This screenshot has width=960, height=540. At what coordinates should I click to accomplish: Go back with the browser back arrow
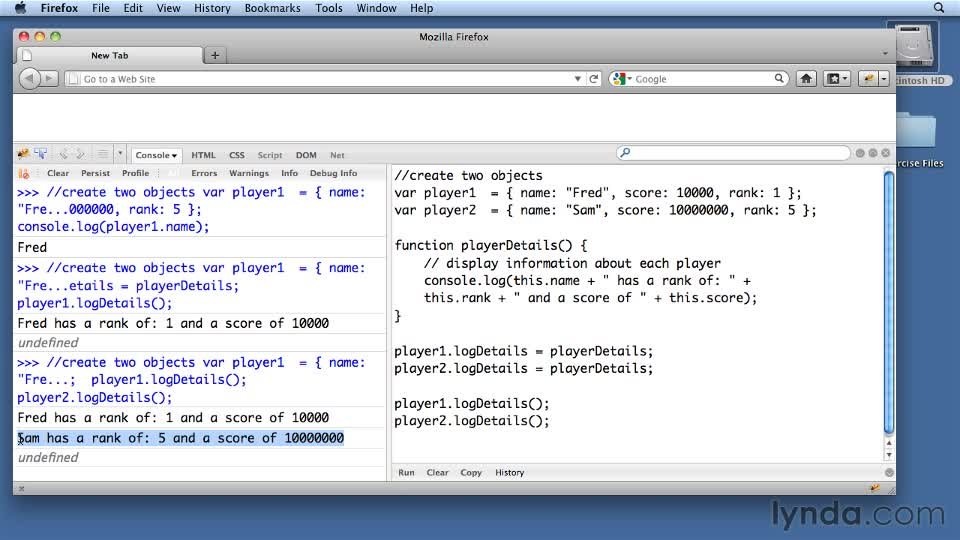click(x=28, y=78)
